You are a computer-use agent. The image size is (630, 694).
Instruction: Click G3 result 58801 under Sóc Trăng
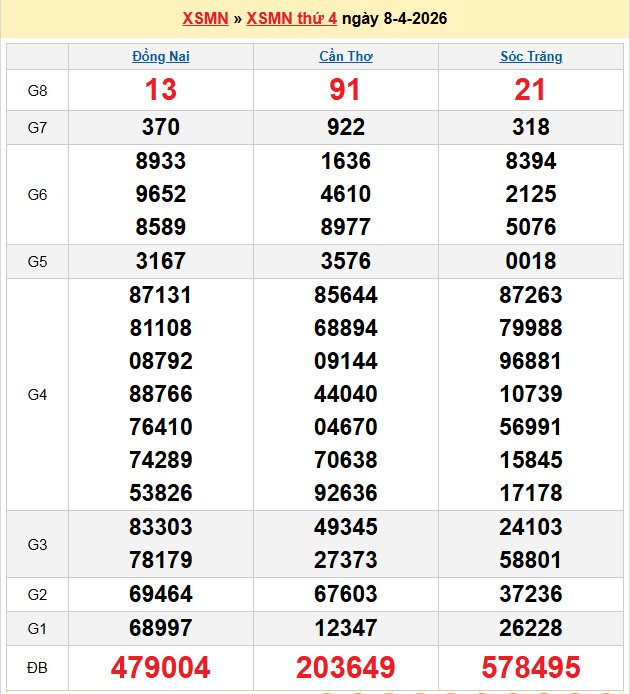pyautogui.click(x=531, y=560)
